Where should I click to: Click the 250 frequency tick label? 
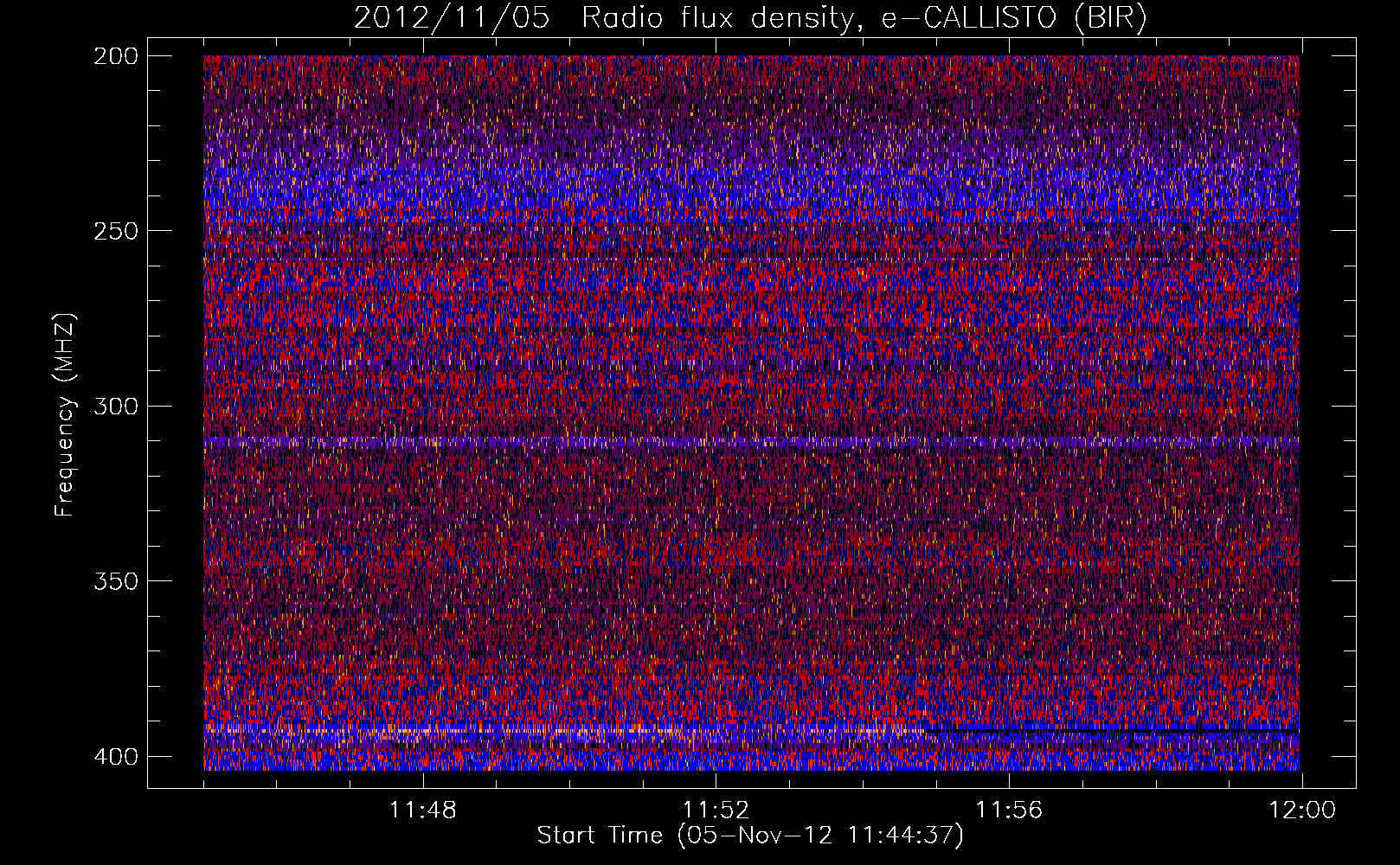point(115,231)
